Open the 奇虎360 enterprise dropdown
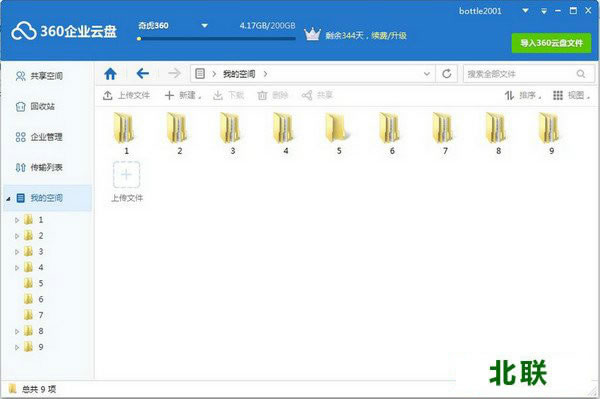This screenshot has height=399, width=600. tap(205, 26)
